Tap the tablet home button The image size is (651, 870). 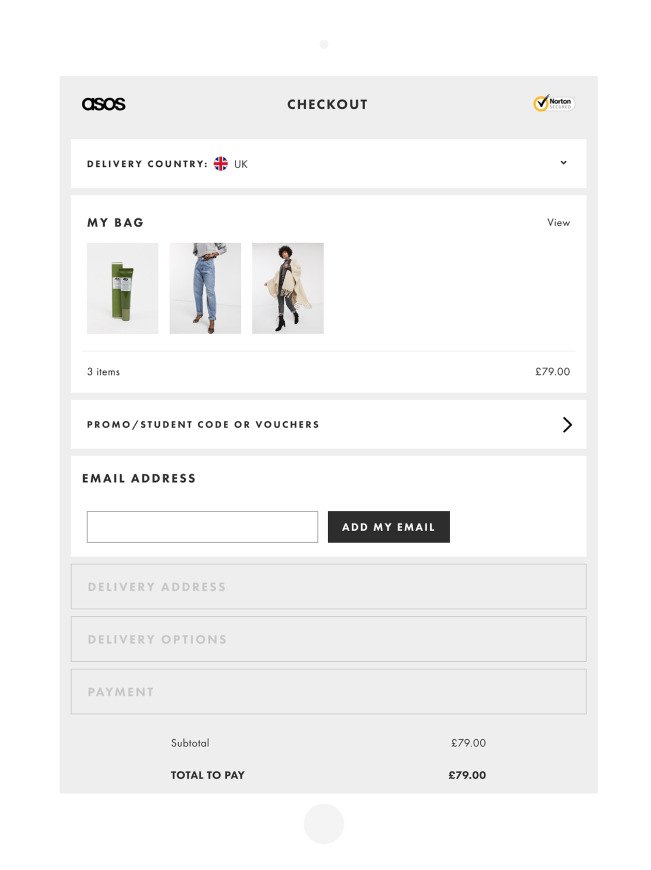324,823
